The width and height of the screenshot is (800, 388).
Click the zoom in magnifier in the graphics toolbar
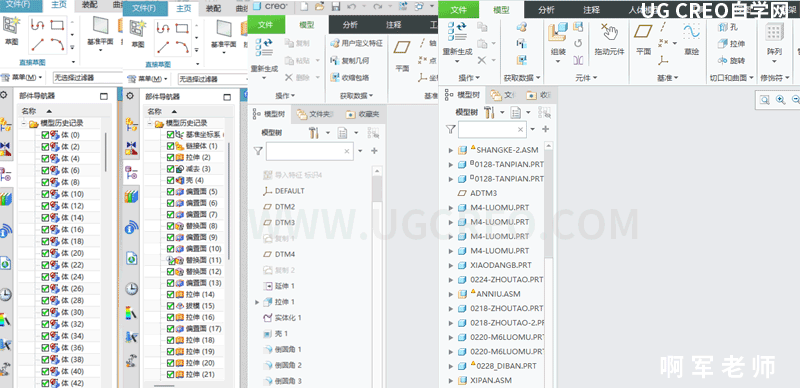coord(780,100)
